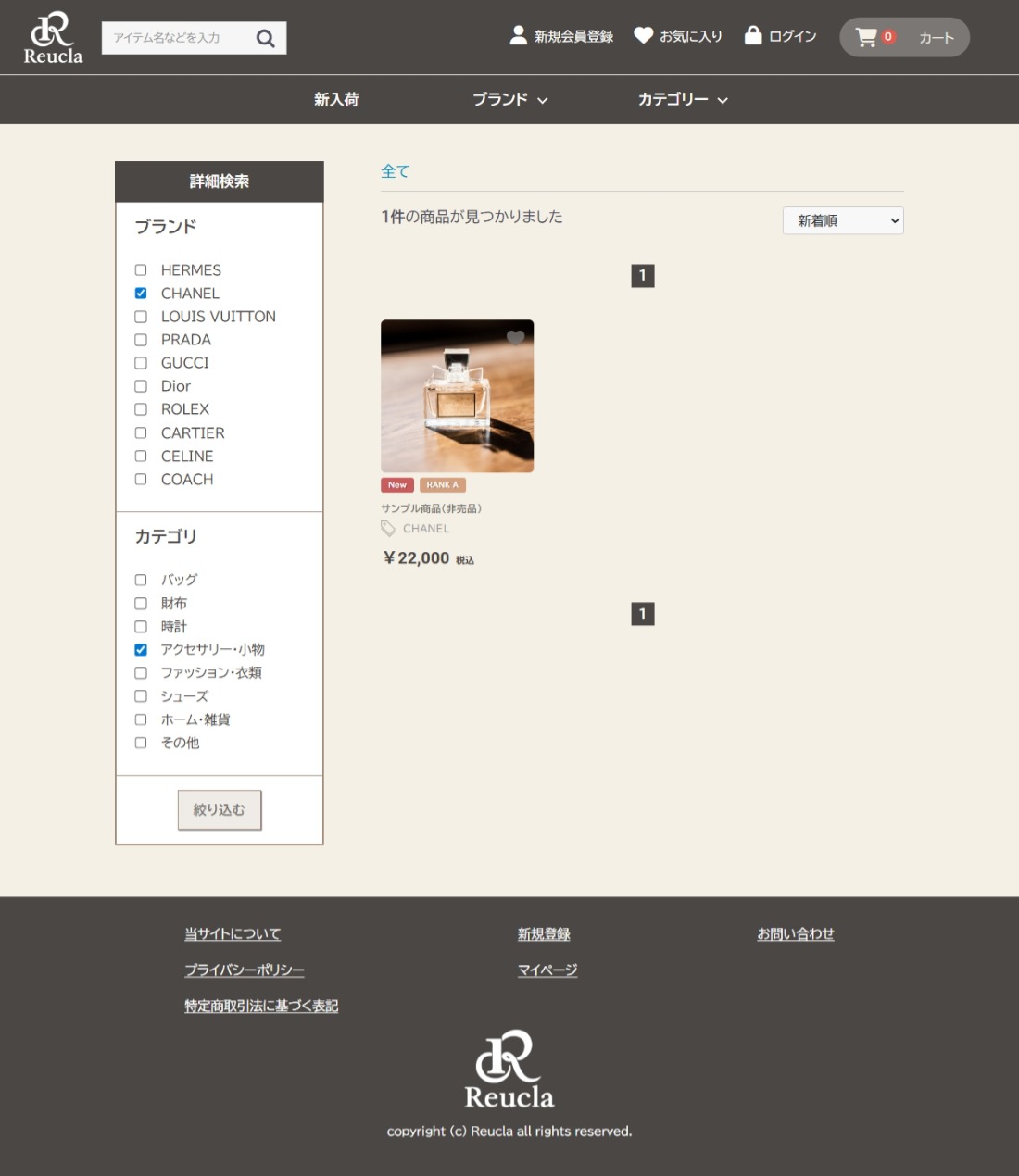Click the New badge on product
Image resolution: width=1019 pixels, height=1176 pixels.
[397, 485]
